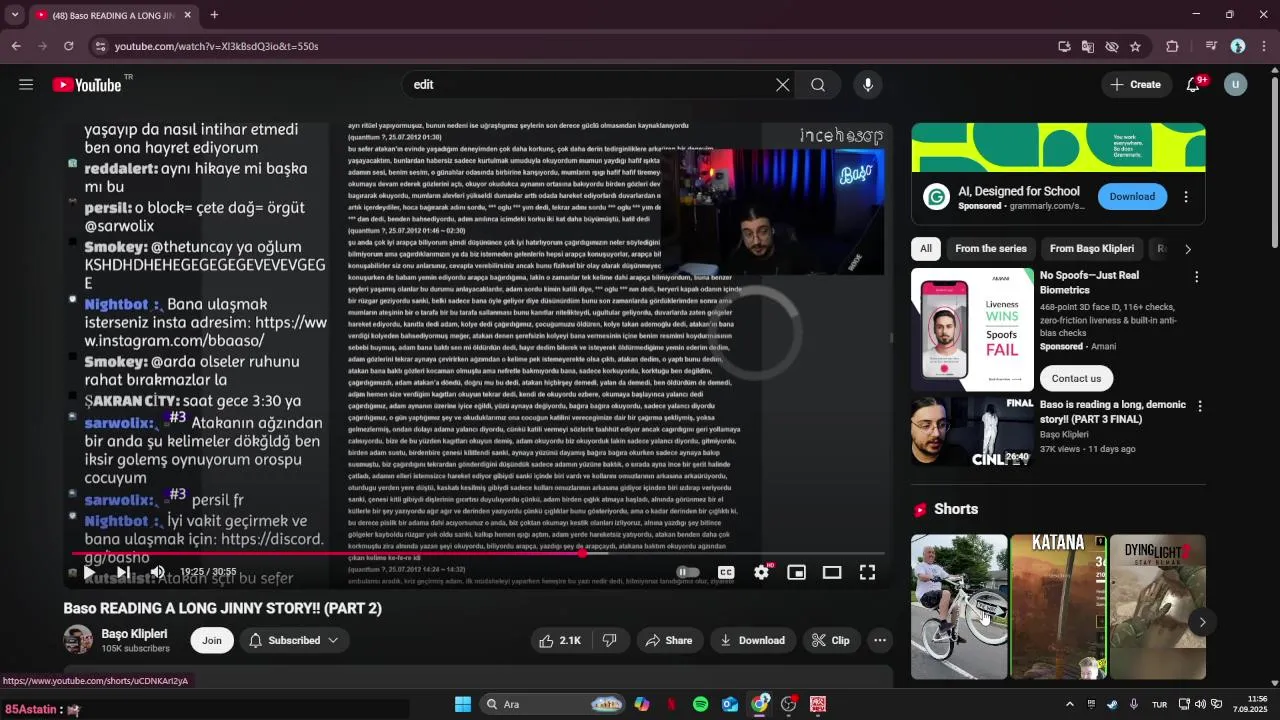1280x720 pixels.
Task: Click the Create button
Action: click(x=1135, y=85)
